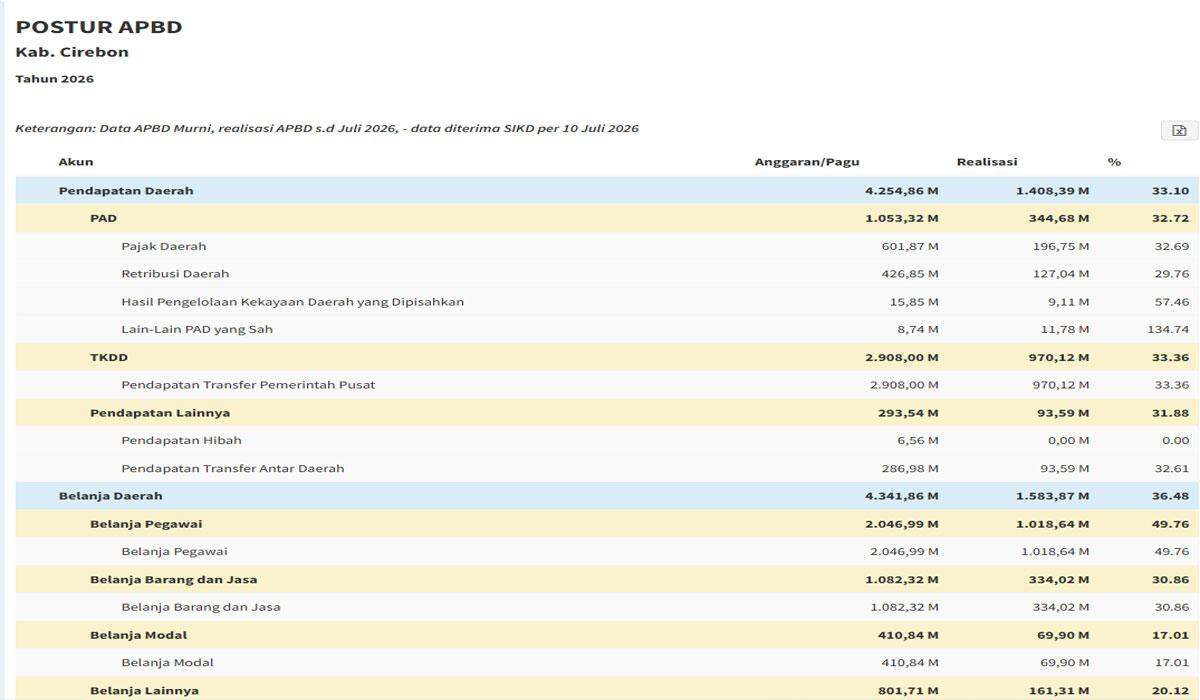Click the 4.254,86 M budget value
Screen dimensions: 1200x700
pyautogui.click(x=902, y=190)
